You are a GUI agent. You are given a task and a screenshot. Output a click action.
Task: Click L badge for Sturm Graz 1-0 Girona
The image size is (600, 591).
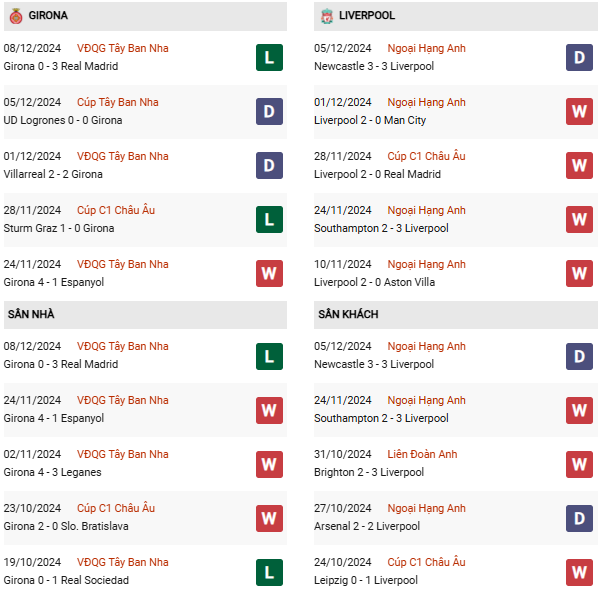pos(269,219)
